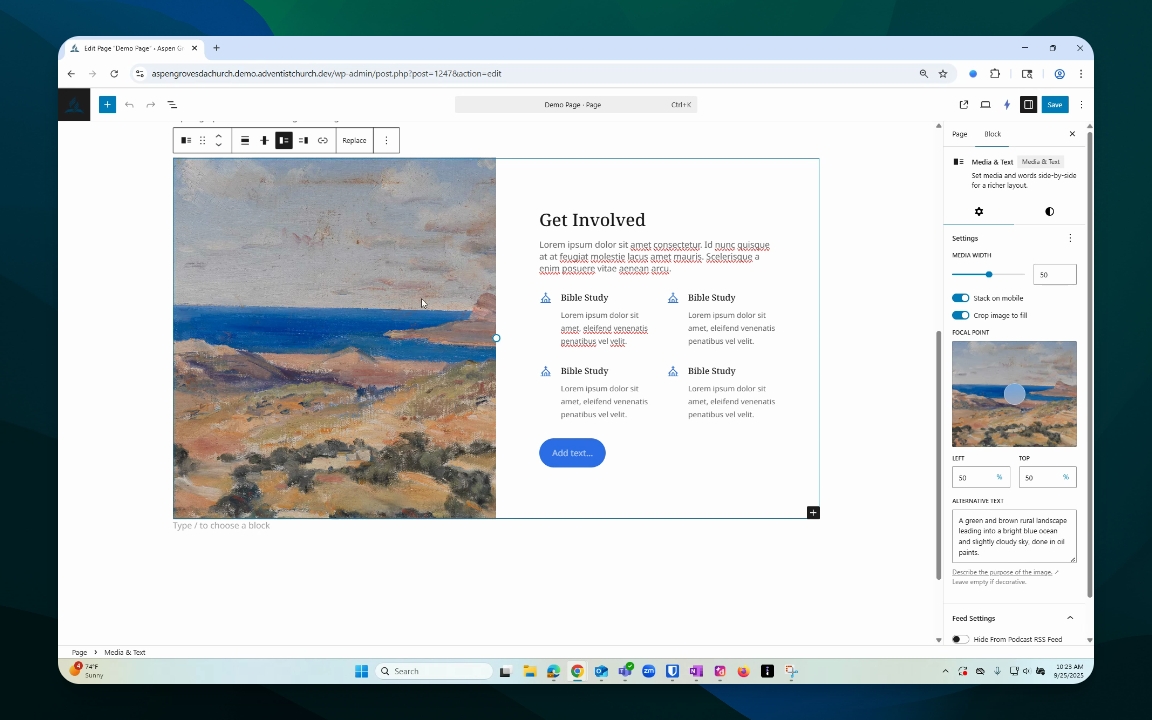Viewport: 1152px width, 720px height.
Task: Toggle Stack on mobile switch
Action: click(960, 298)
